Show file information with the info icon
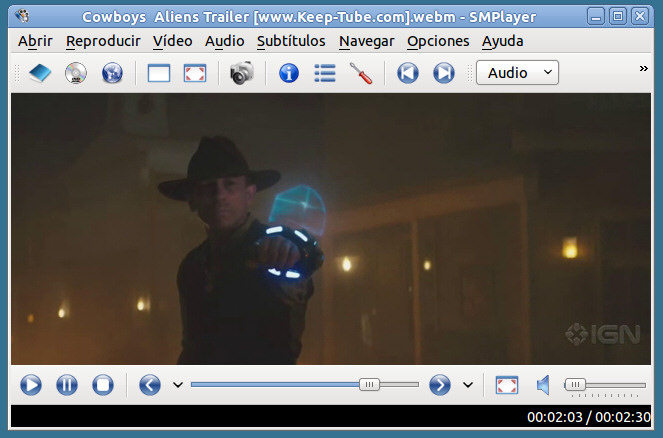This screenshot has height=438, width=663. coord(289,73)
